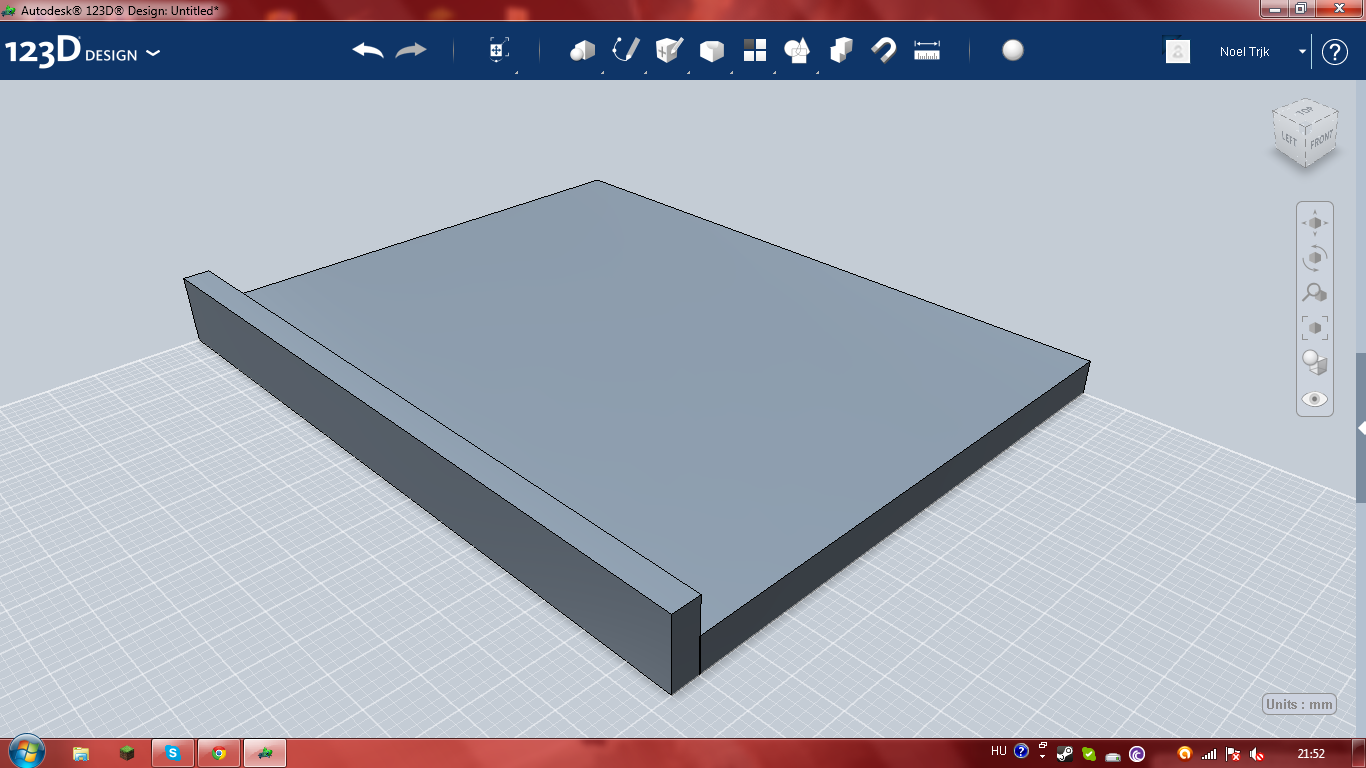Click the 21:52 taskbar clock
Image resolution: width=1366 pixels, height=768 pixels.
coord(1311,753)
